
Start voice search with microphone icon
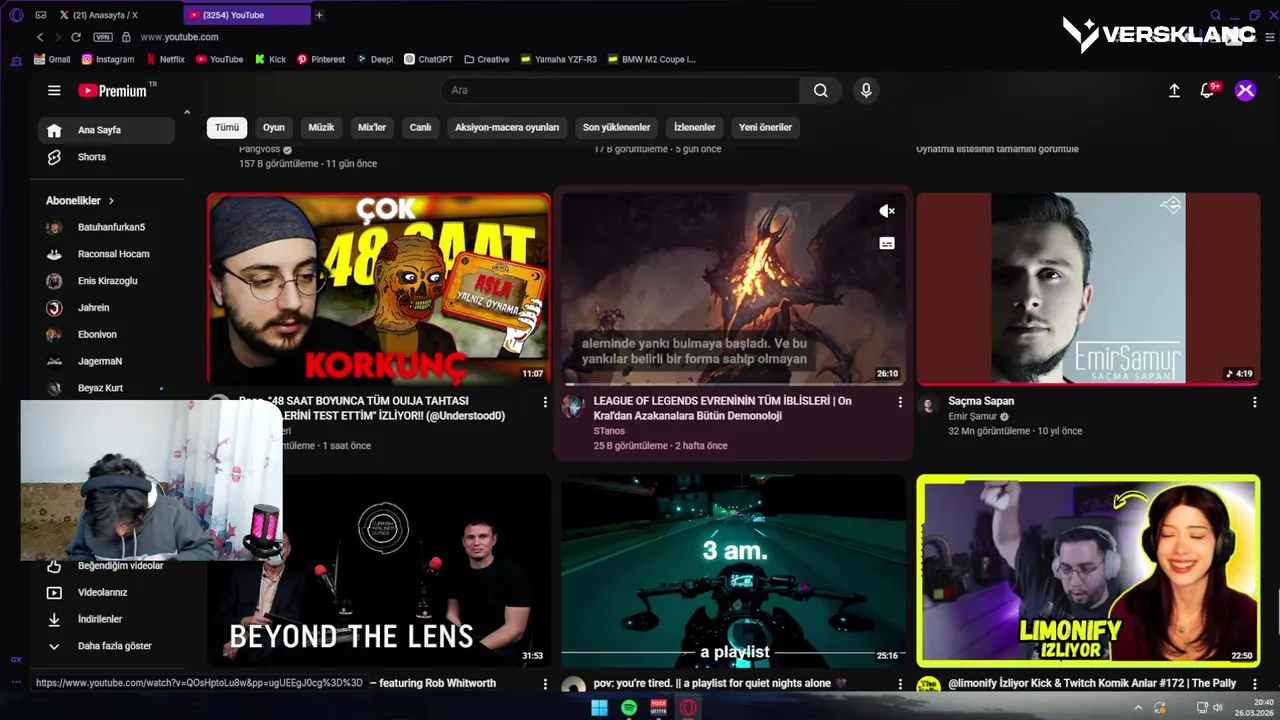[866, 90]
